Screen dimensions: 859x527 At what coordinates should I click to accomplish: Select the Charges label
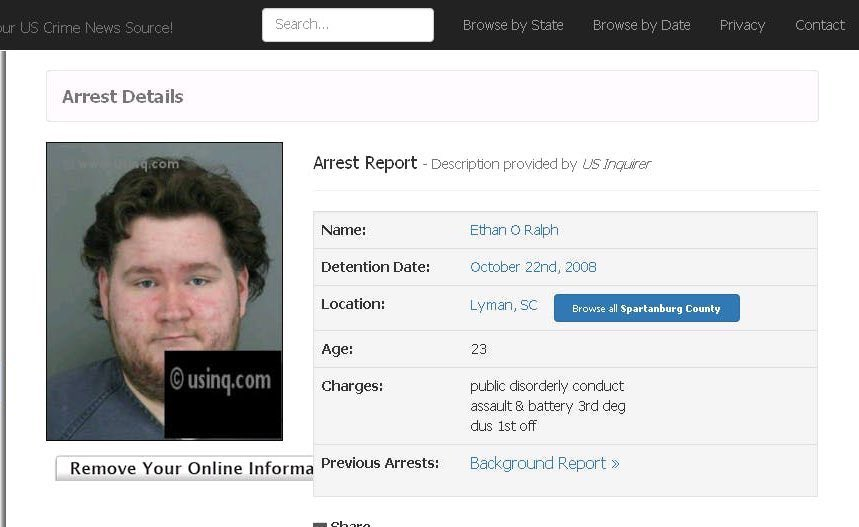point(352,386)
